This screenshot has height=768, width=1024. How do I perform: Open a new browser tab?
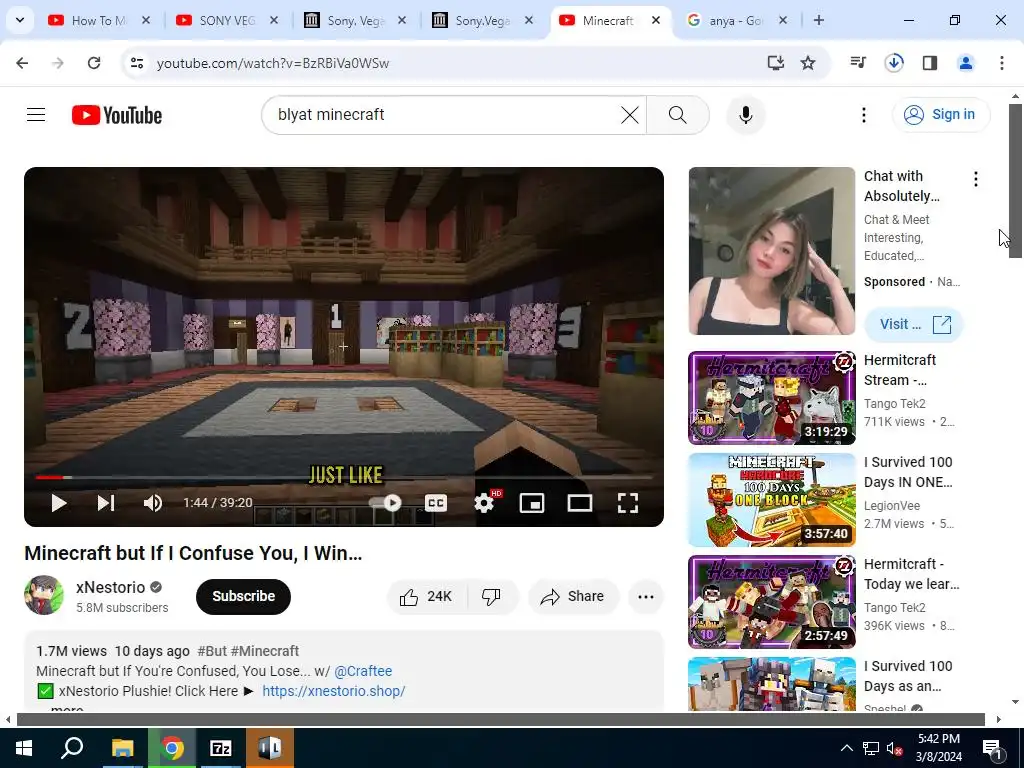818,20
